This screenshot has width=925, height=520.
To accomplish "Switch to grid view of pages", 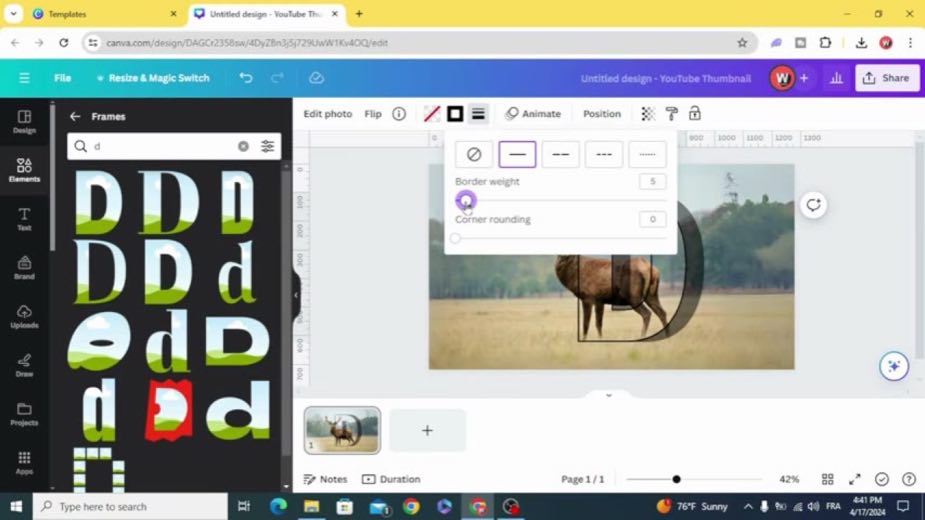I will [828, 479].
